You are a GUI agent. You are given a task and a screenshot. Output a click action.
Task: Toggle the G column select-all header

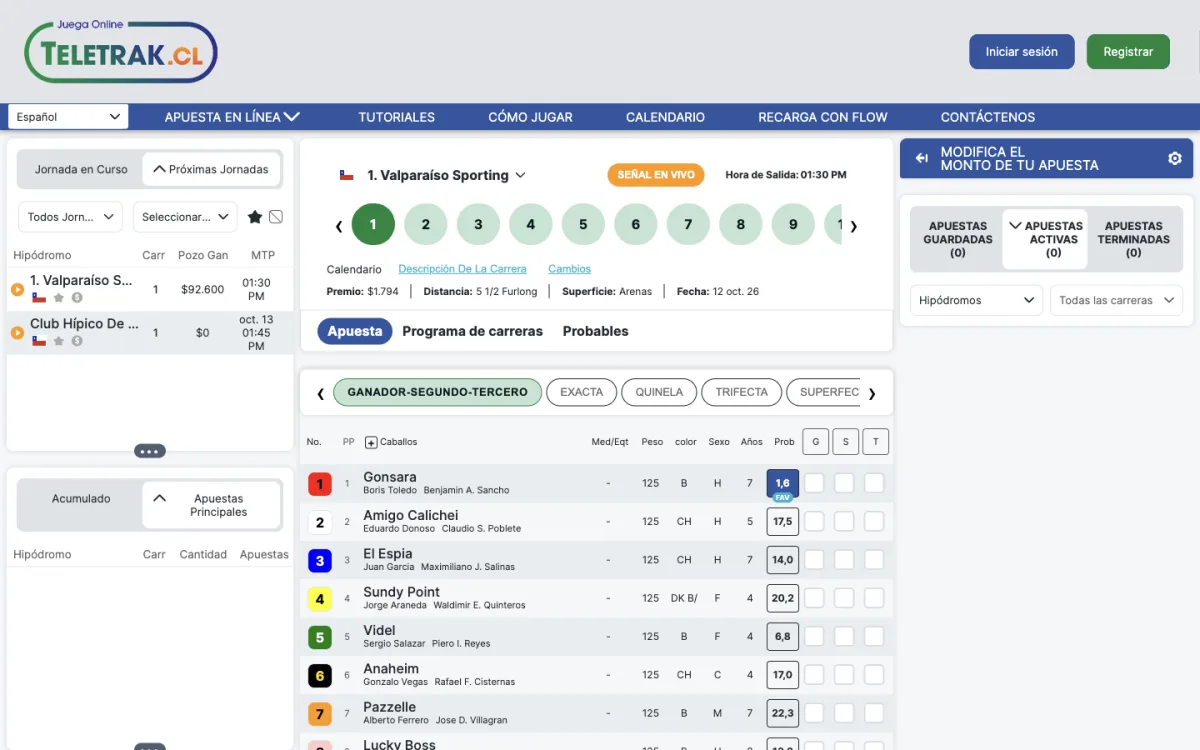(816, 442)
